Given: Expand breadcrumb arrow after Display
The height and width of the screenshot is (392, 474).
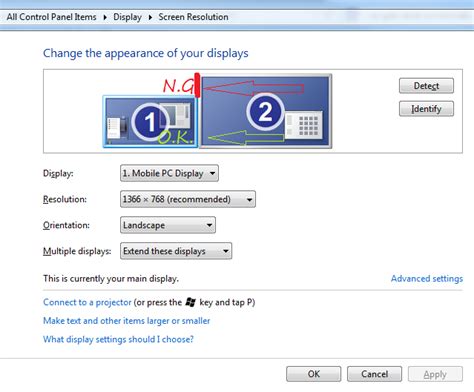Looking at the screenshot, I should [150, 17].
